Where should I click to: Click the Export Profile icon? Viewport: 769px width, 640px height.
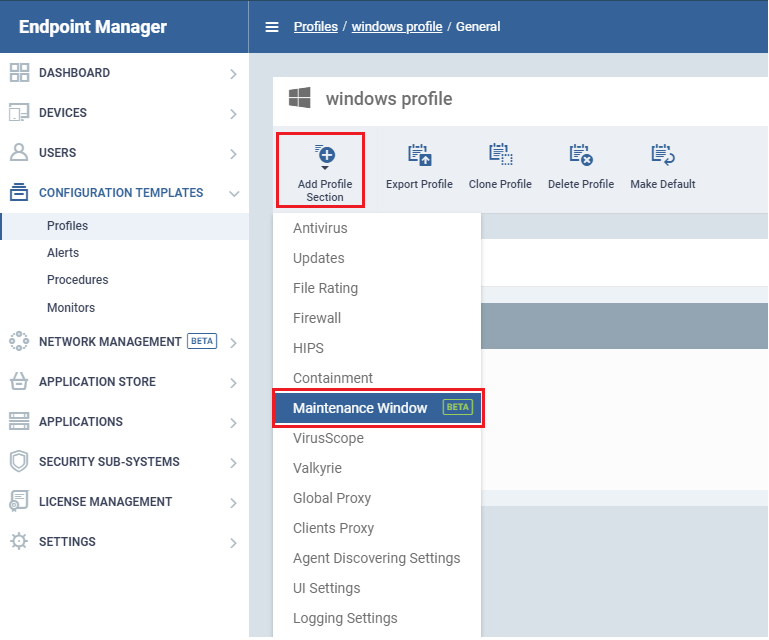tap(419, 155)
